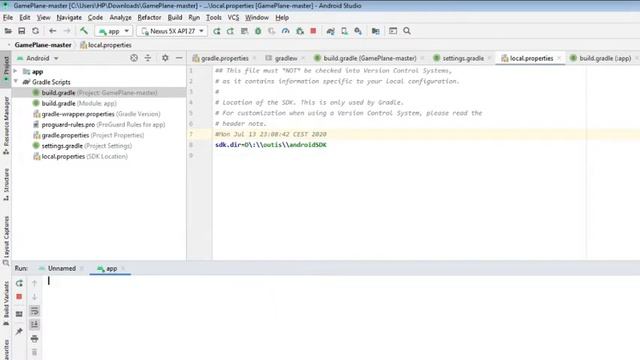Image resolution: width=640 pixels, height=360 pixels.
Task: Open the Nexus 5X API 27 device dropdown
Action: click(x=172, y=31)
